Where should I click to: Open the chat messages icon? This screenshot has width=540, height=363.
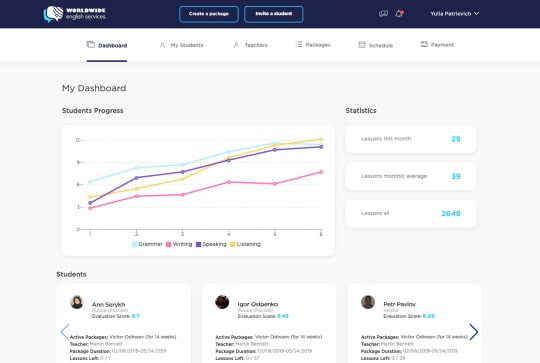point(383,14)
